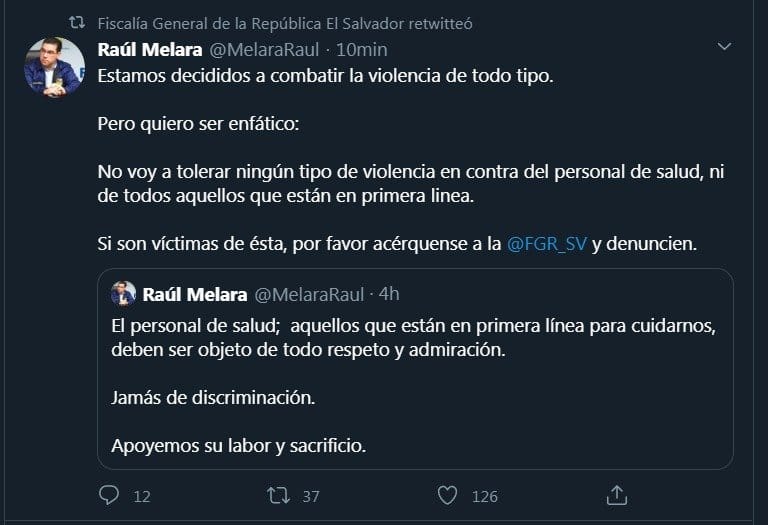The height and width of the screenshot is (525, 768).
Task: Click the share tweet icon
Action: coord(617,495)
